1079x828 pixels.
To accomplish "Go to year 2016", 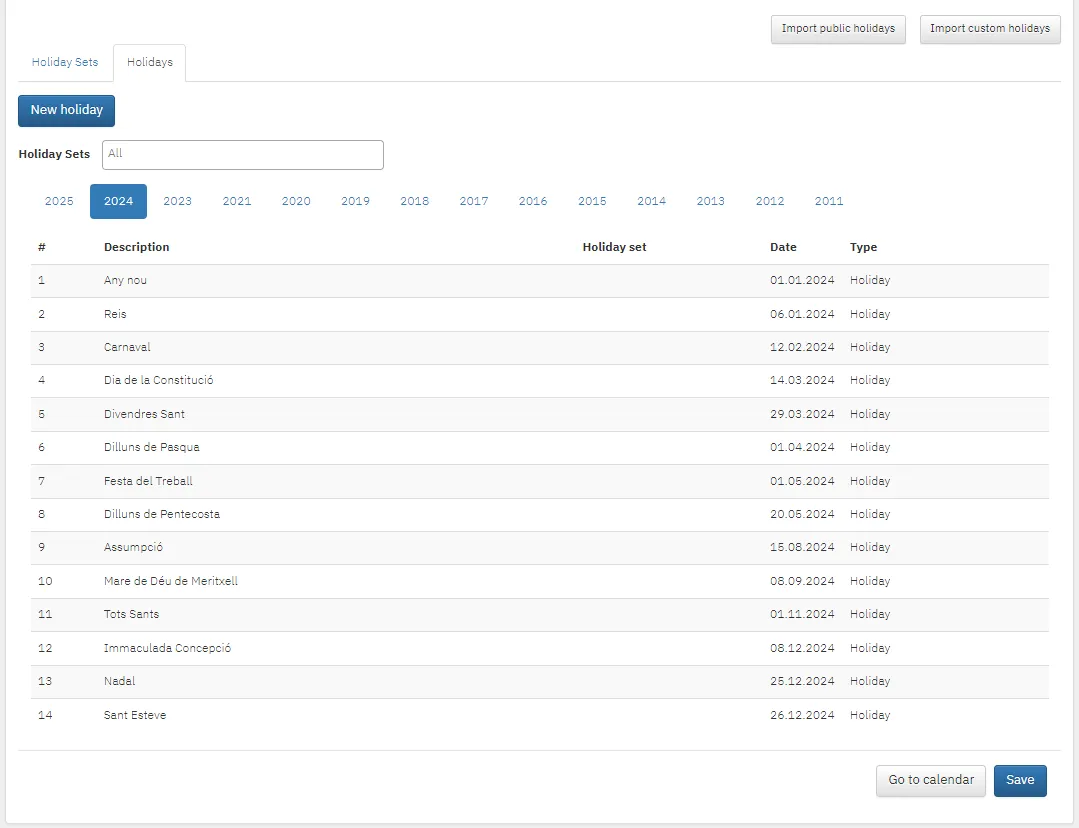I will click(x=533, y=201).
